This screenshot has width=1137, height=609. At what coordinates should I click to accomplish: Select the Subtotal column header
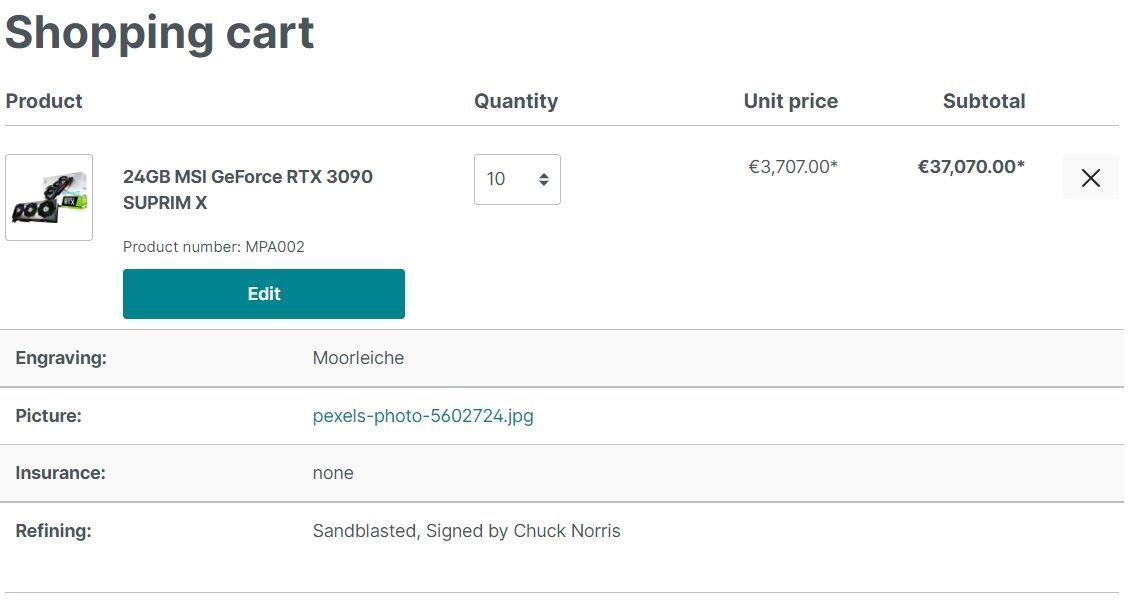[983, 101]
